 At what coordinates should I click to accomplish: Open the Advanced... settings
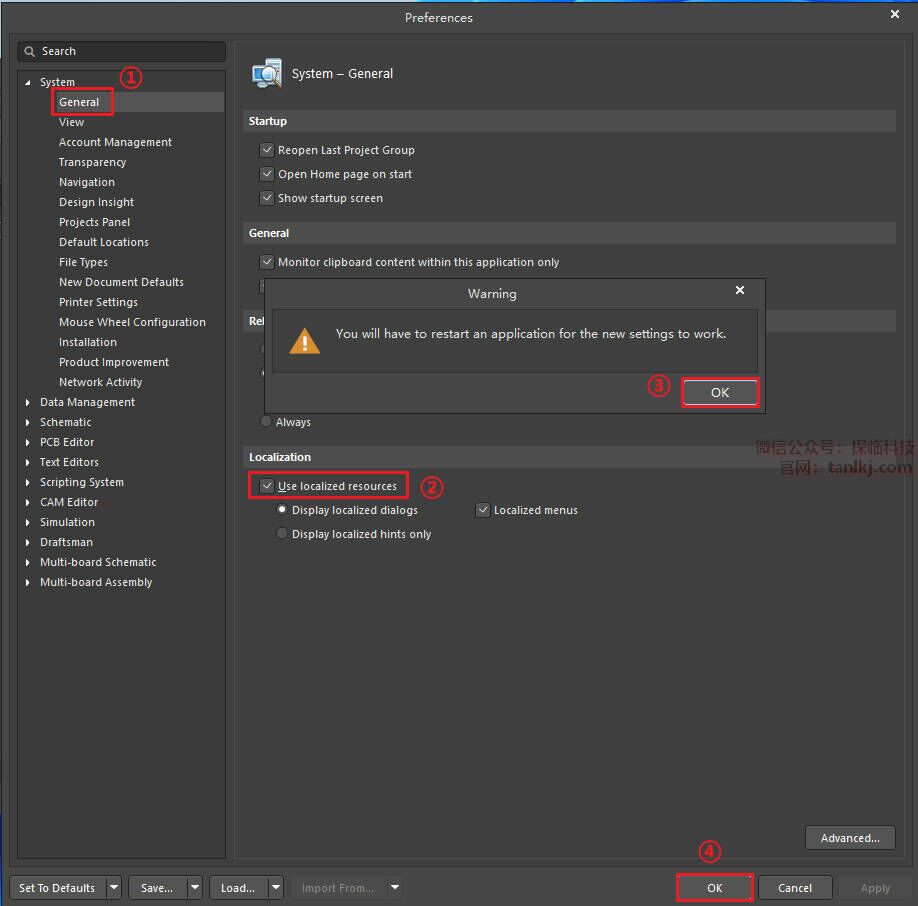[850, 838]
